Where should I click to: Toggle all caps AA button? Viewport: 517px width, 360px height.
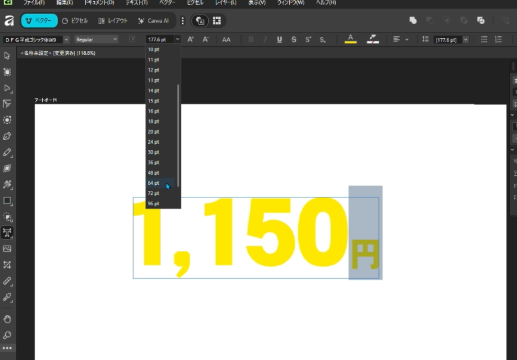click(226, 39)
